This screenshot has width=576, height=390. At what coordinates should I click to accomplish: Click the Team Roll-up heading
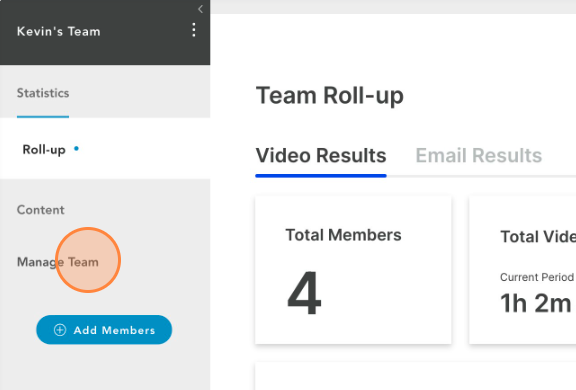[x=330, y=95]
